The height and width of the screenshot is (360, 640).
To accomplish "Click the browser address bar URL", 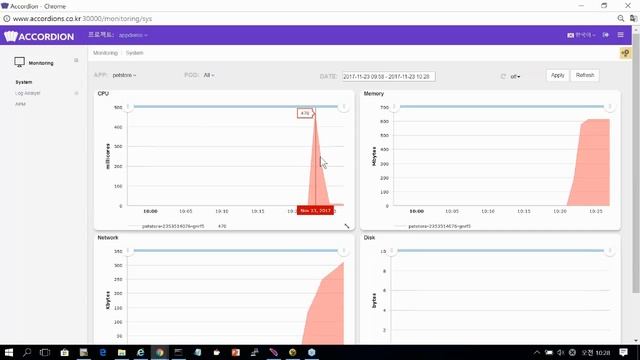I will click(x=82, y=19).
